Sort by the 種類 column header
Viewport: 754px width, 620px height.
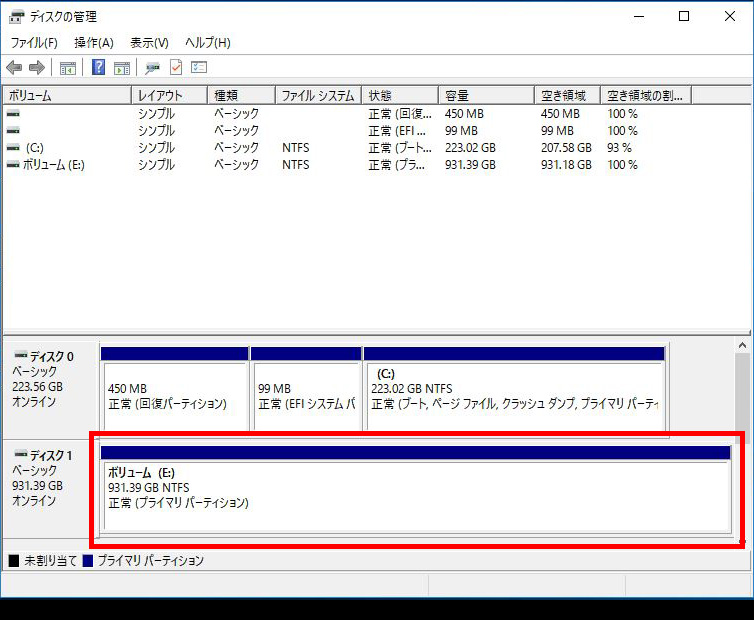click(241, 95)
